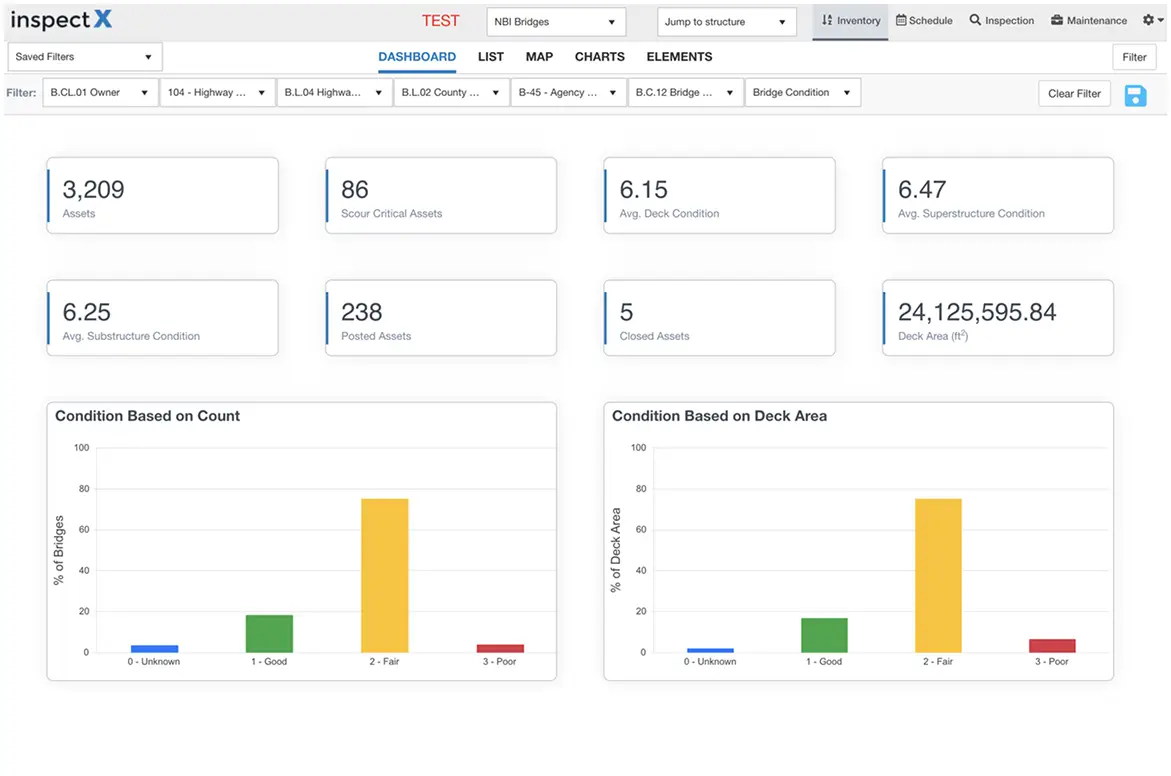Click the Clear Filter button
Viewport: 1171px width, 776px height.
pyautogui.click(x=1074, y=92)
